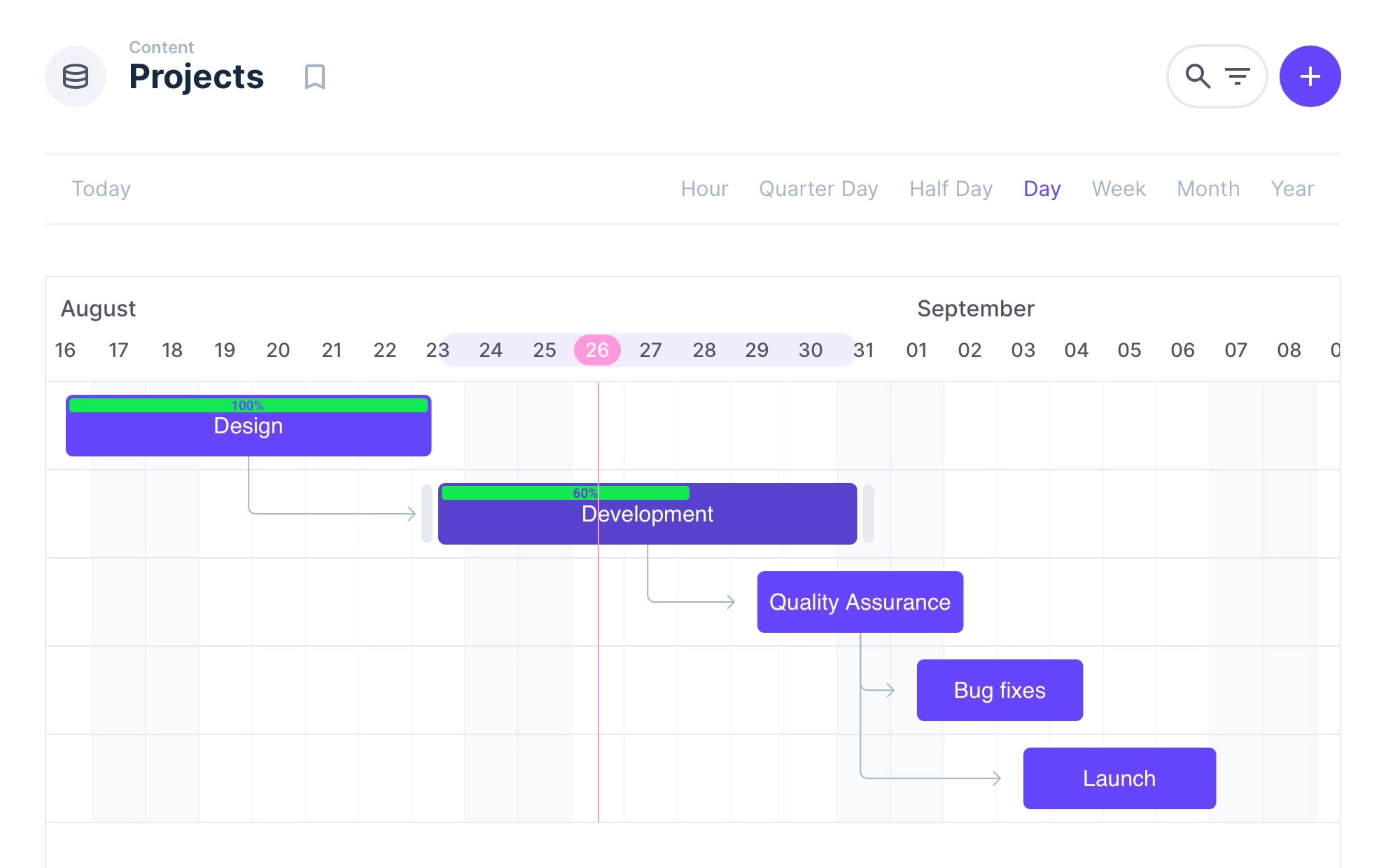The height and width of the screenshot is (868, 1386).
Task: Click date 16 in August
Action: [x=65, y=350]
